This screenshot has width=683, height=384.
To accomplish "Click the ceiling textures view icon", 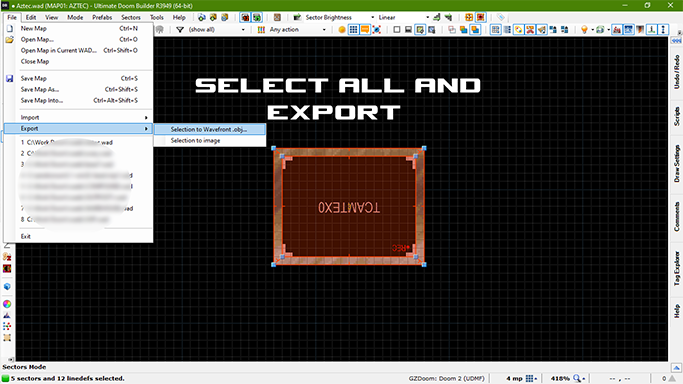I will click(432, 30).
